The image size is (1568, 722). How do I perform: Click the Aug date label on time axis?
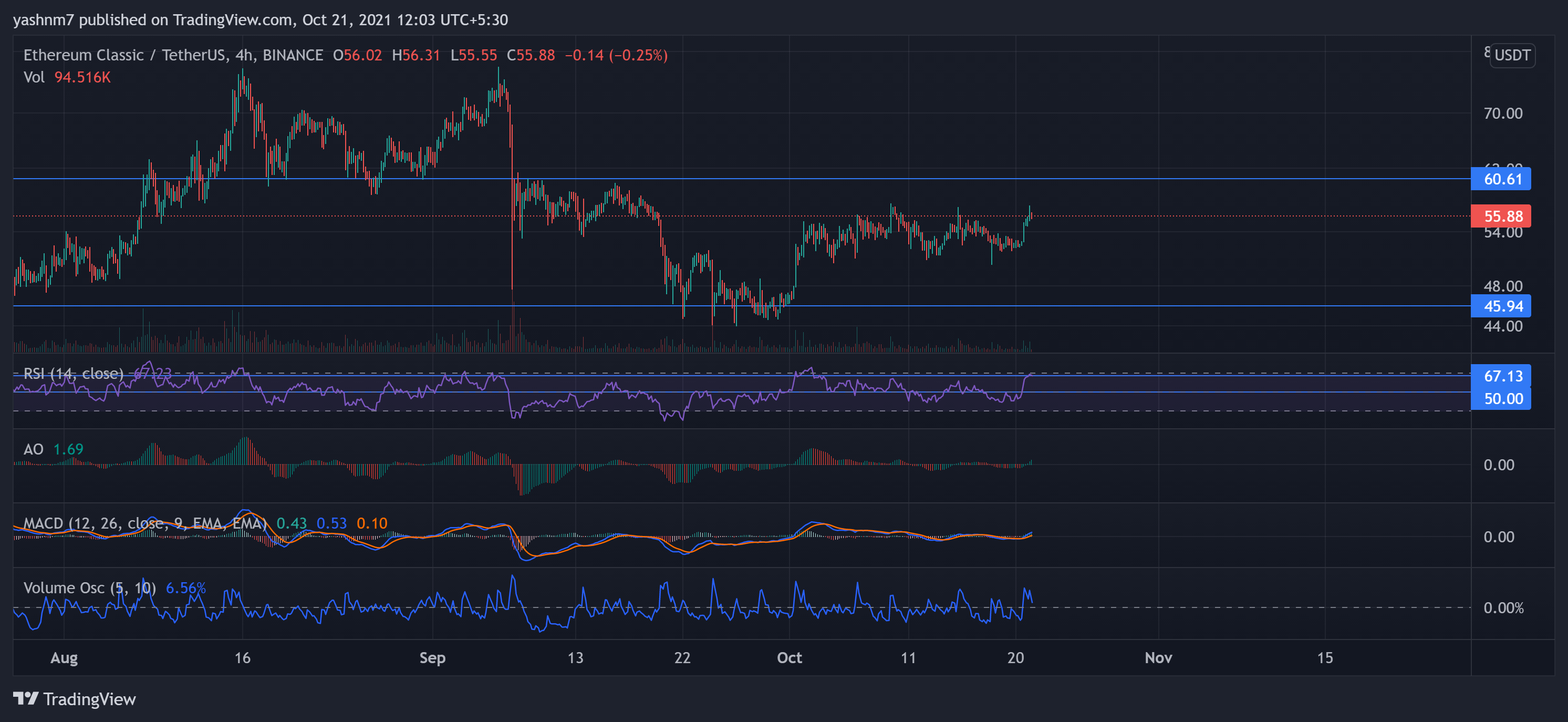tap(64, 658)
